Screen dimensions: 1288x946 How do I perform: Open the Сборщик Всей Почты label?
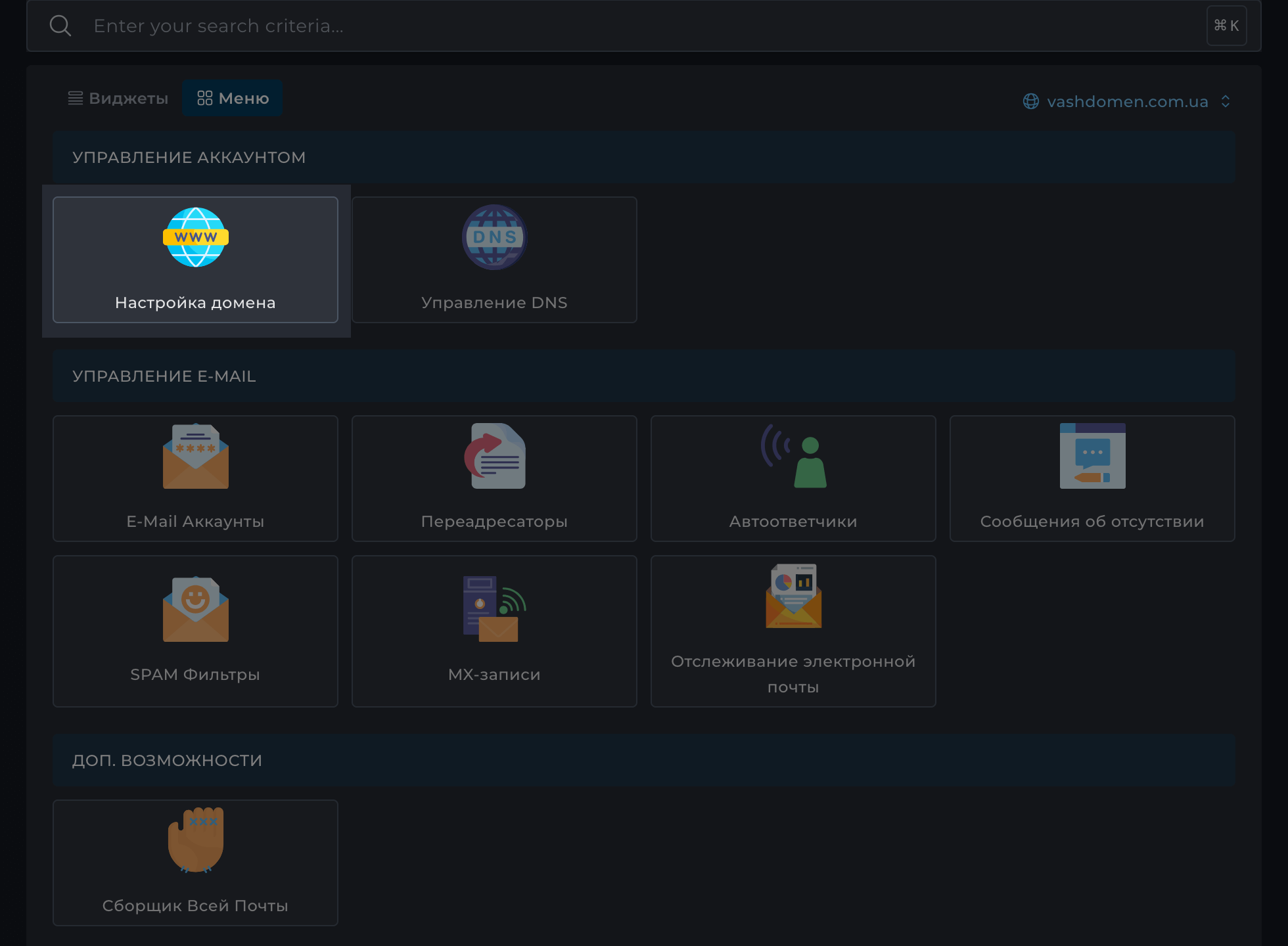coord(195,906)
